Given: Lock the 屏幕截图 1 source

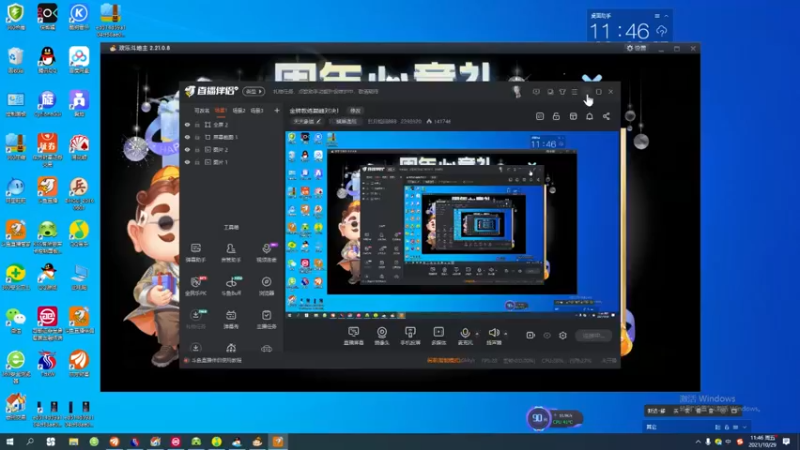Looking at the screenshot, I should (x=197, y=137).
